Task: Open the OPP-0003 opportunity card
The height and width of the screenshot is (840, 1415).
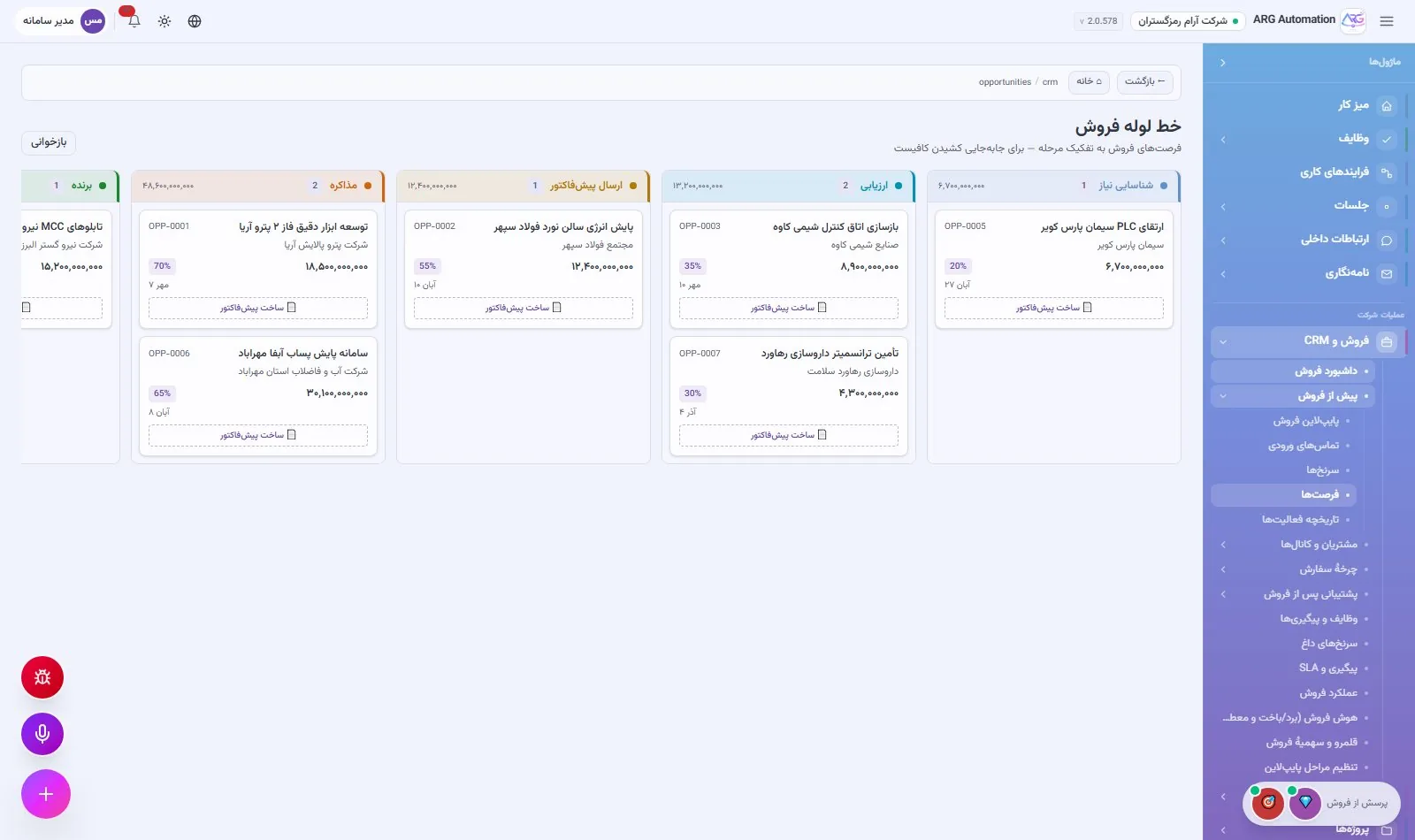Action: point(789,269)
